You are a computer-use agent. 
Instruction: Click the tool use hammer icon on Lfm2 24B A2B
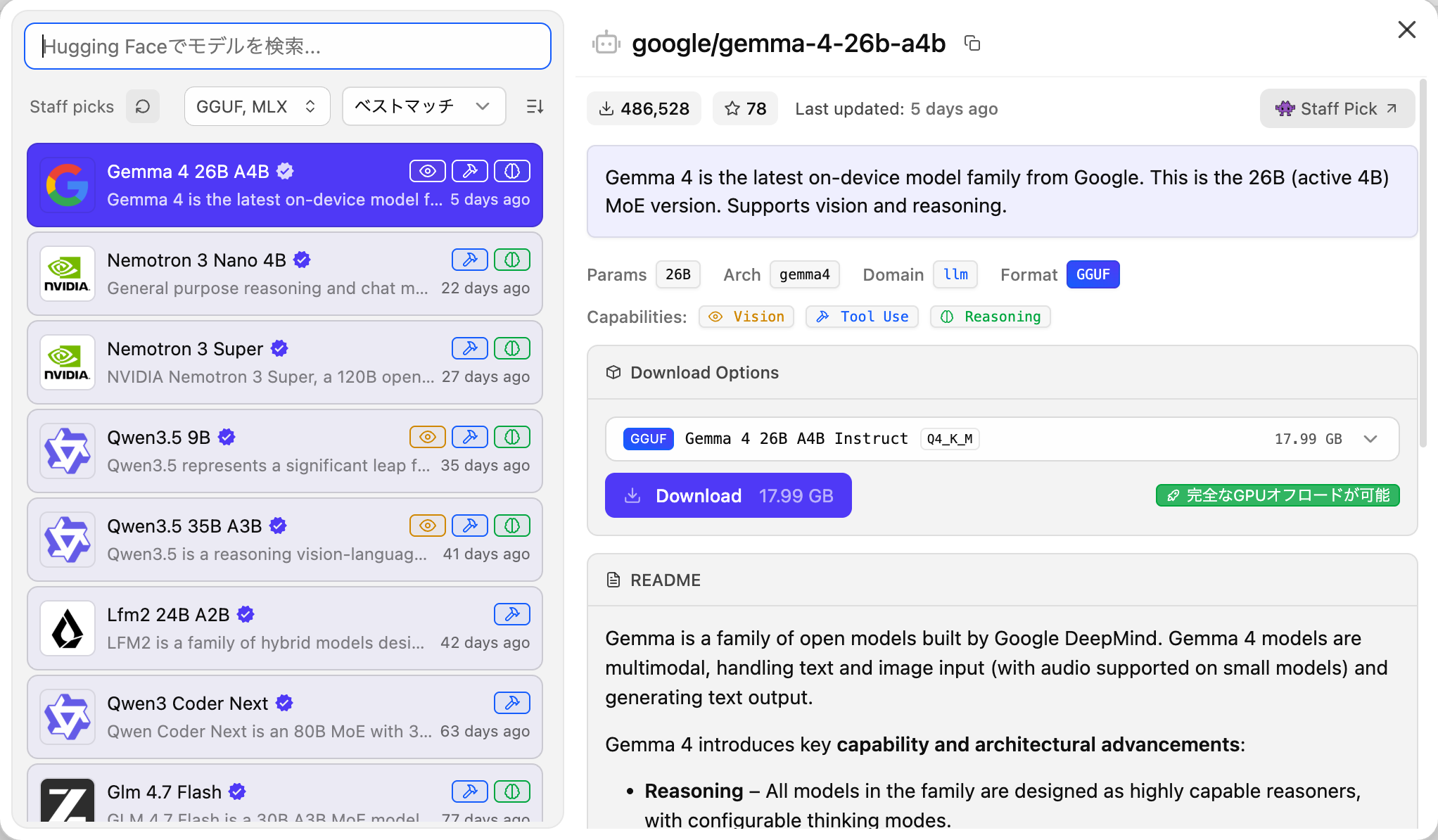[511, 614]
